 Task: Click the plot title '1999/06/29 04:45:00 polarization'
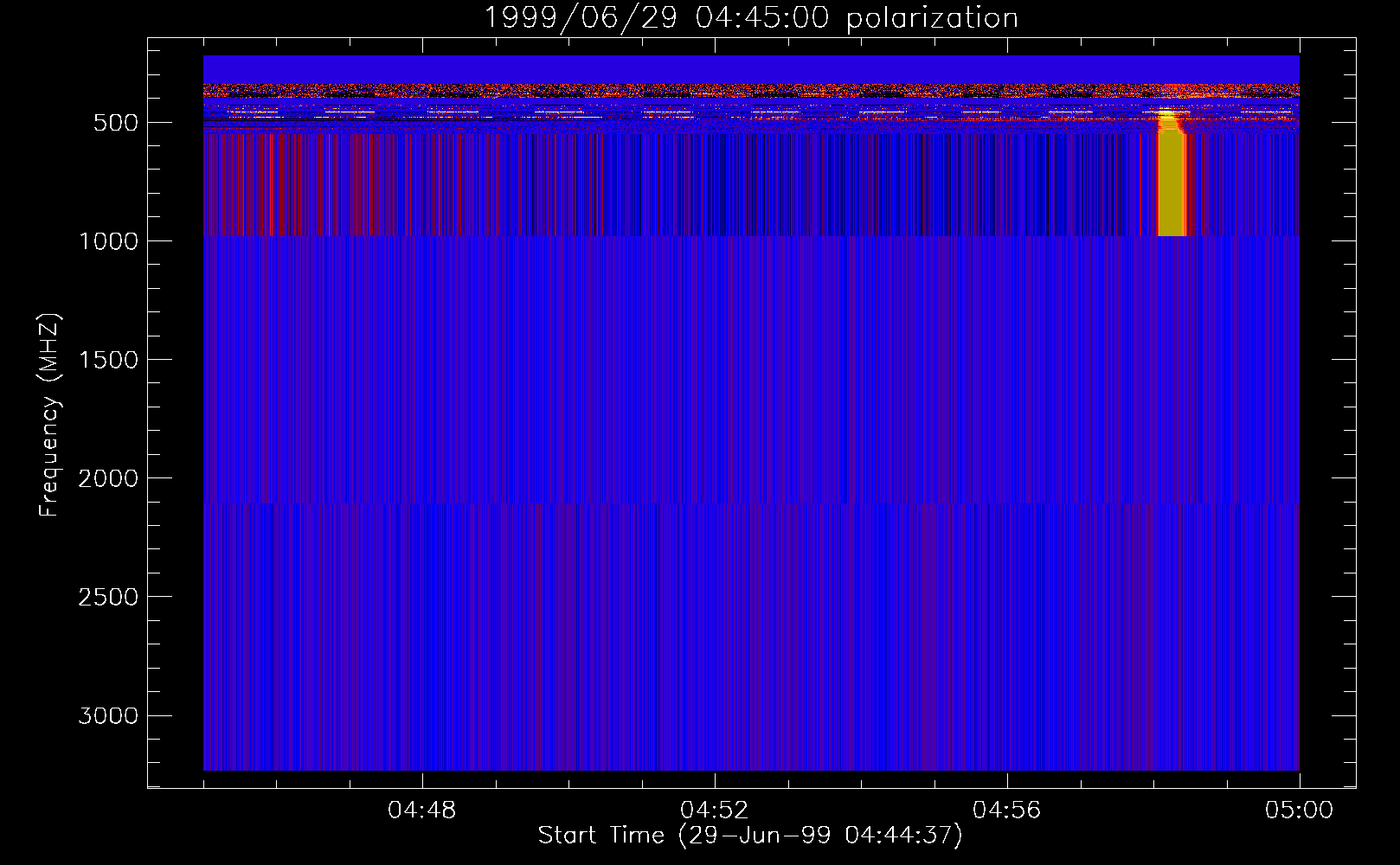pos(750,18)
